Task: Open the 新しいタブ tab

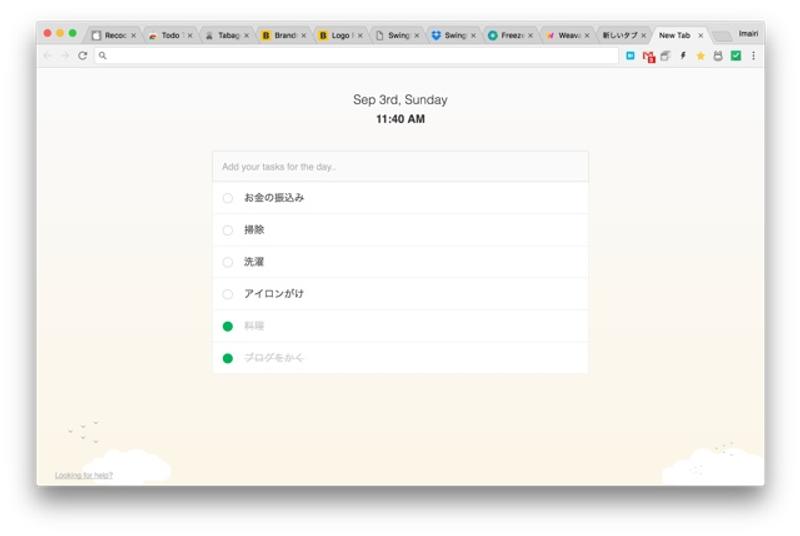Action: pyautogui.click(x=622, y=35)
